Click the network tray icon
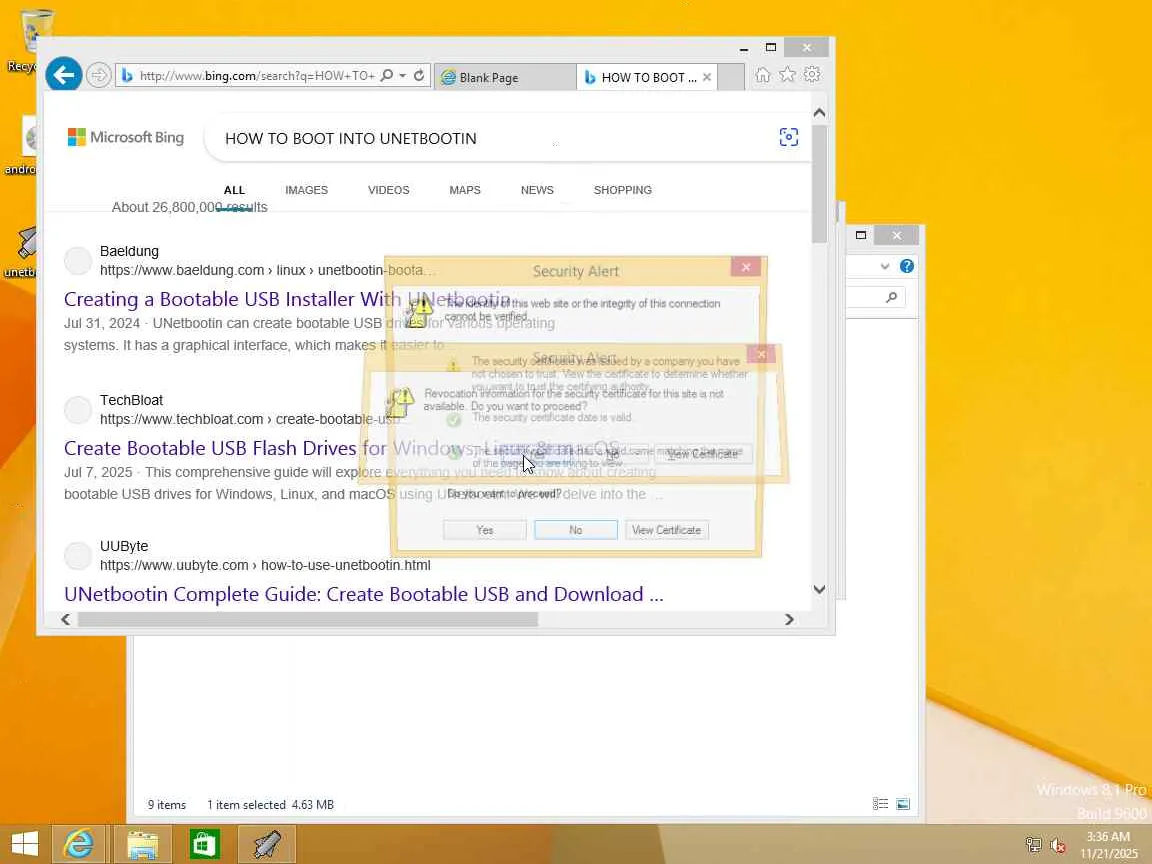 [x=1033, y=845]
